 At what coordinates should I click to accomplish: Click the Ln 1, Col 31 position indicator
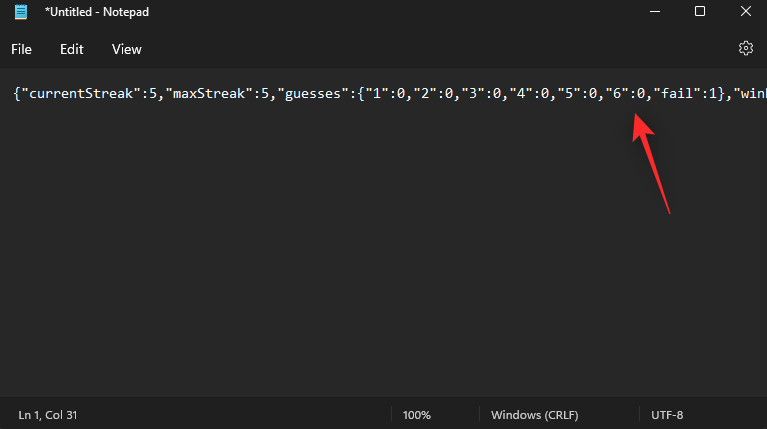click(50, 414)
